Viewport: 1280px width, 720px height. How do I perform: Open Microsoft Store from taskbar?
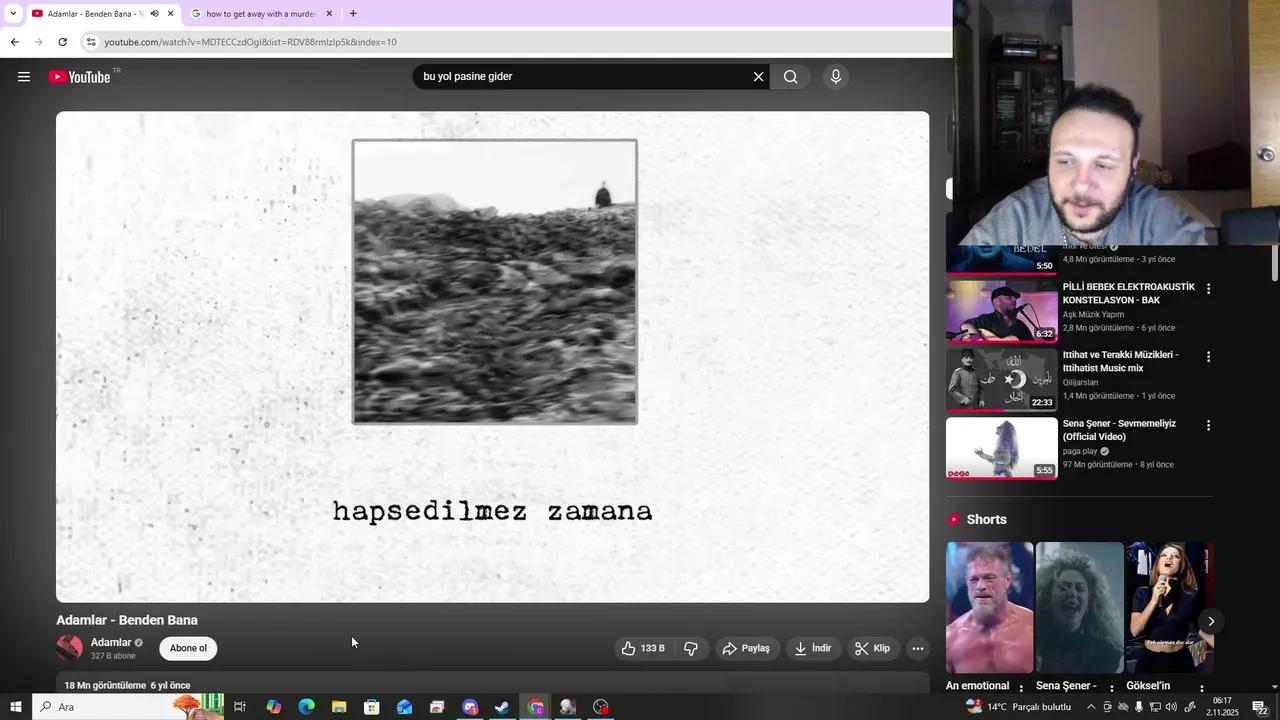(371, 707)
